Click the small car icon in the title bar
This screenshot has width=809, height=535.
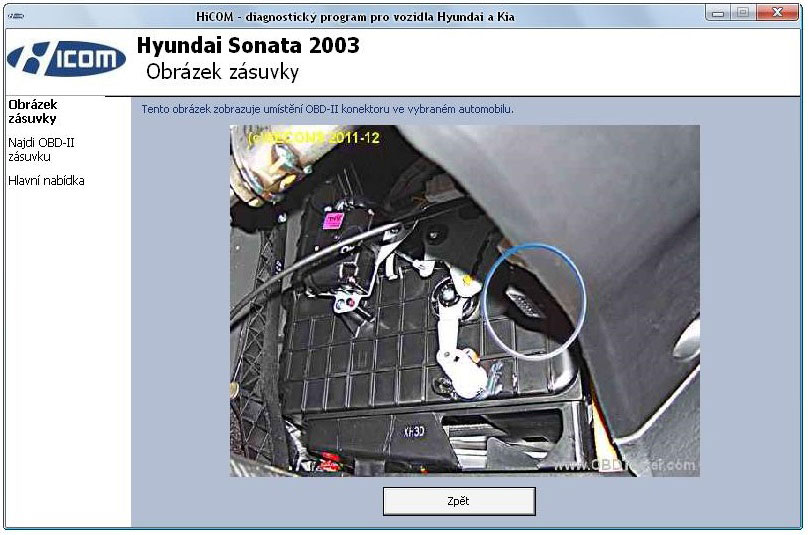[18, 16]
